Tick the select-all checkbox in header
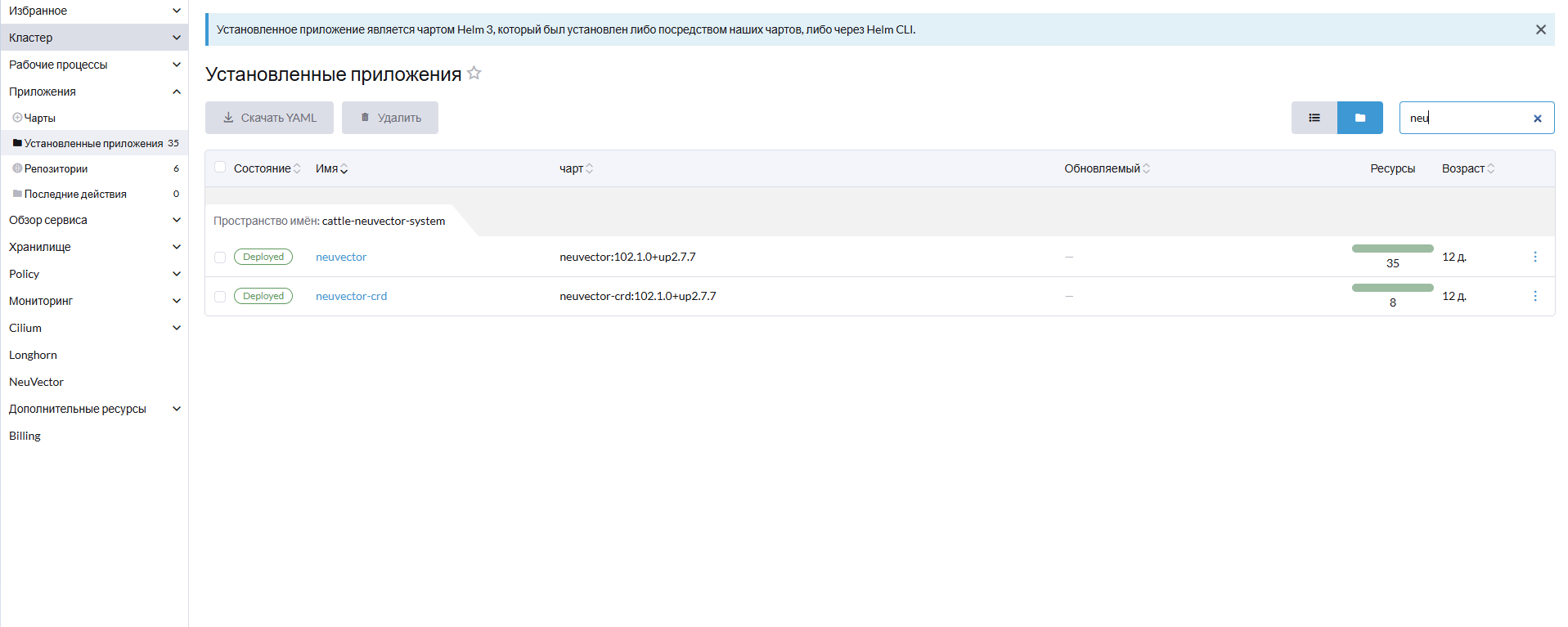This screenshot has height=627, width=1568. [220, 168]
